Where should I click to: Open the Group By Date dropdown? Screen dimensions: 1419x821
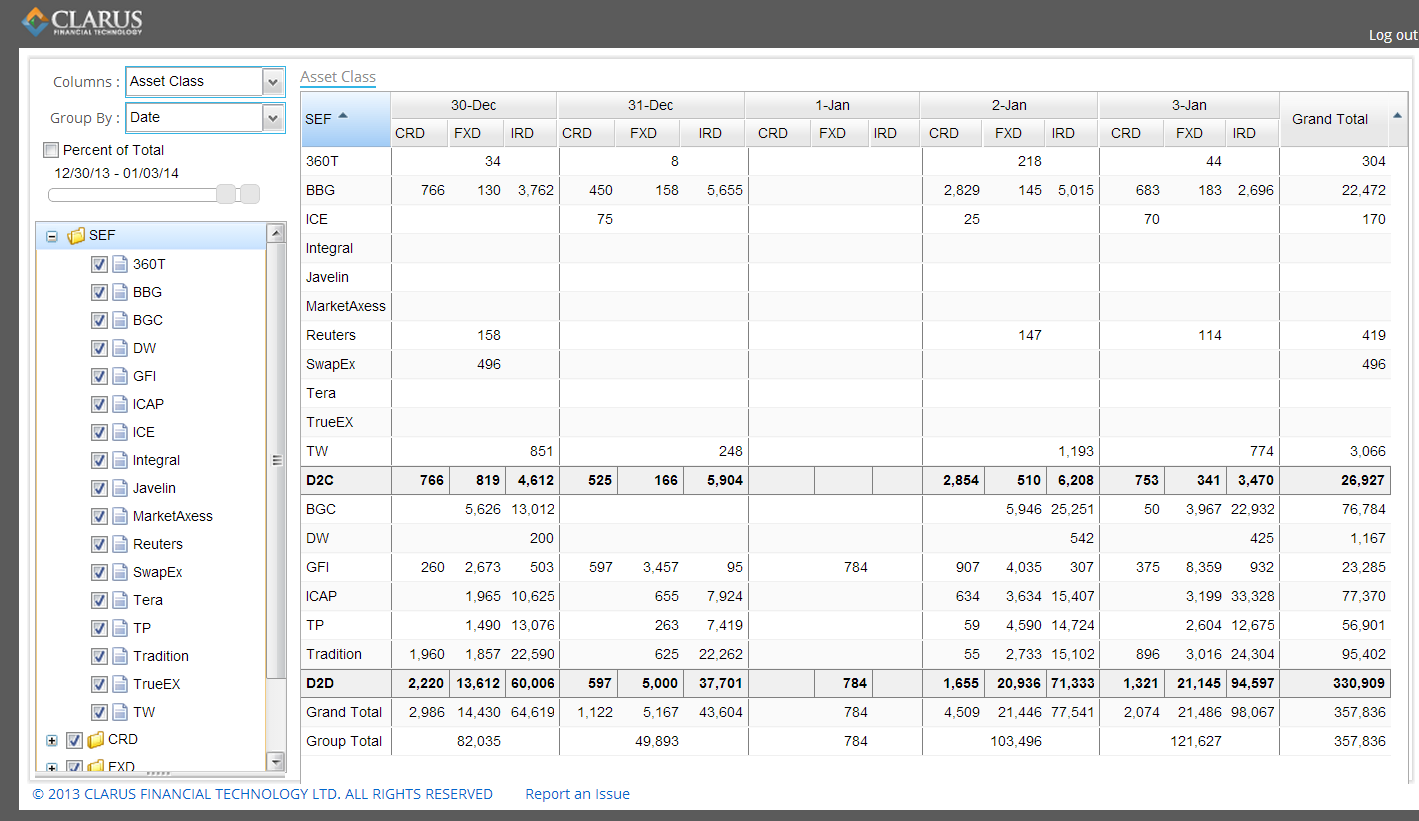pos(273,118)
